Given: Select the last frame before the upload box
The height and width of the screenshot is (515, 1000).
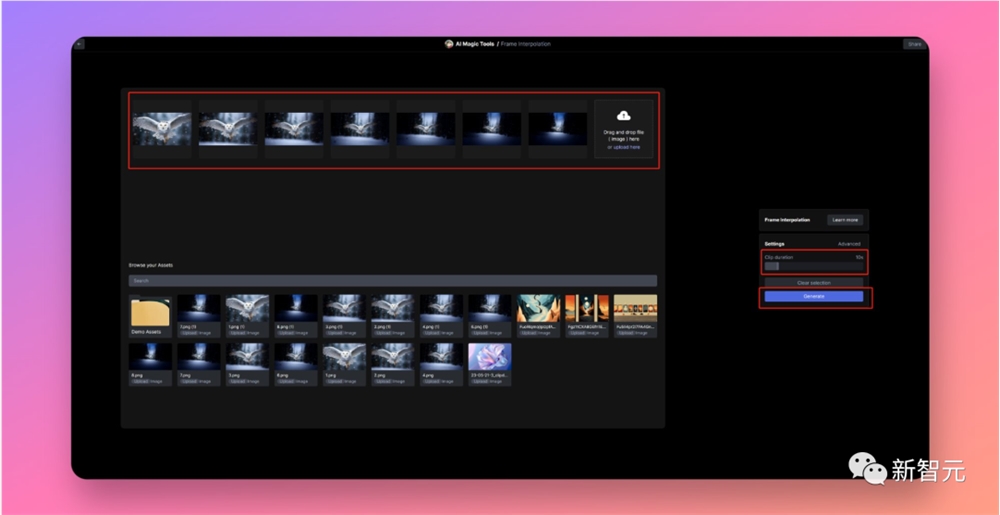Looking at the screenshot, I should coord(558,129).
